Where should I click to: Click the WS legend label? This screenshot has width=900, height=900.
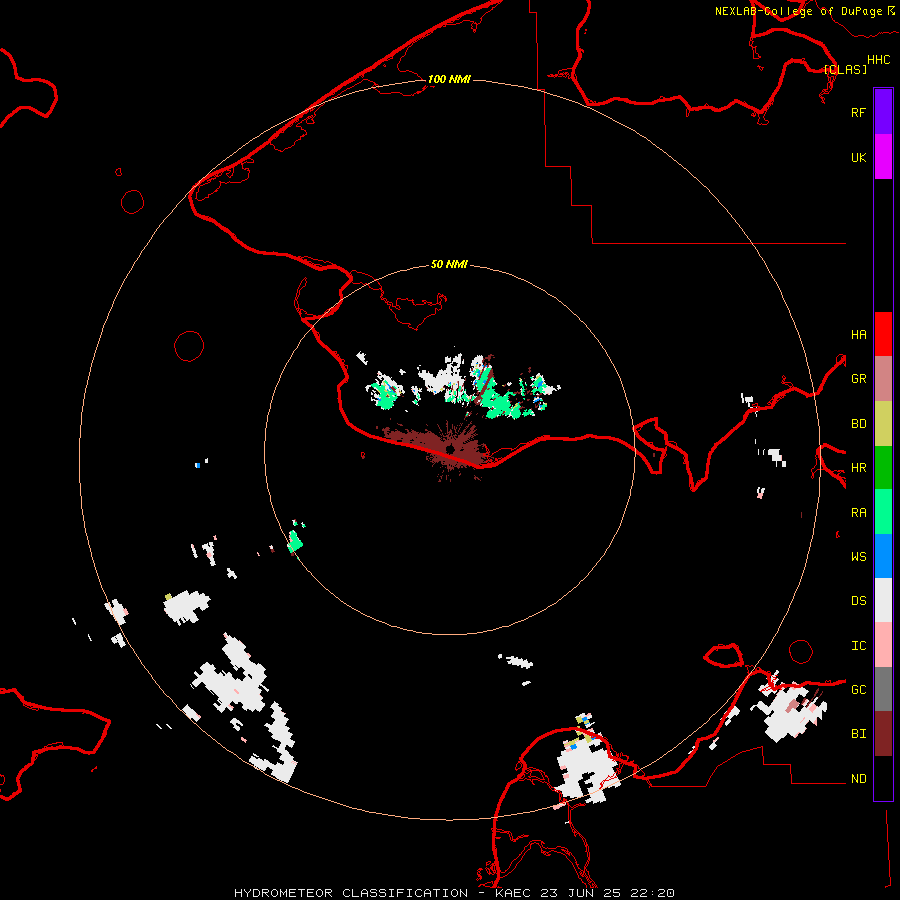[x=858, y=557]
